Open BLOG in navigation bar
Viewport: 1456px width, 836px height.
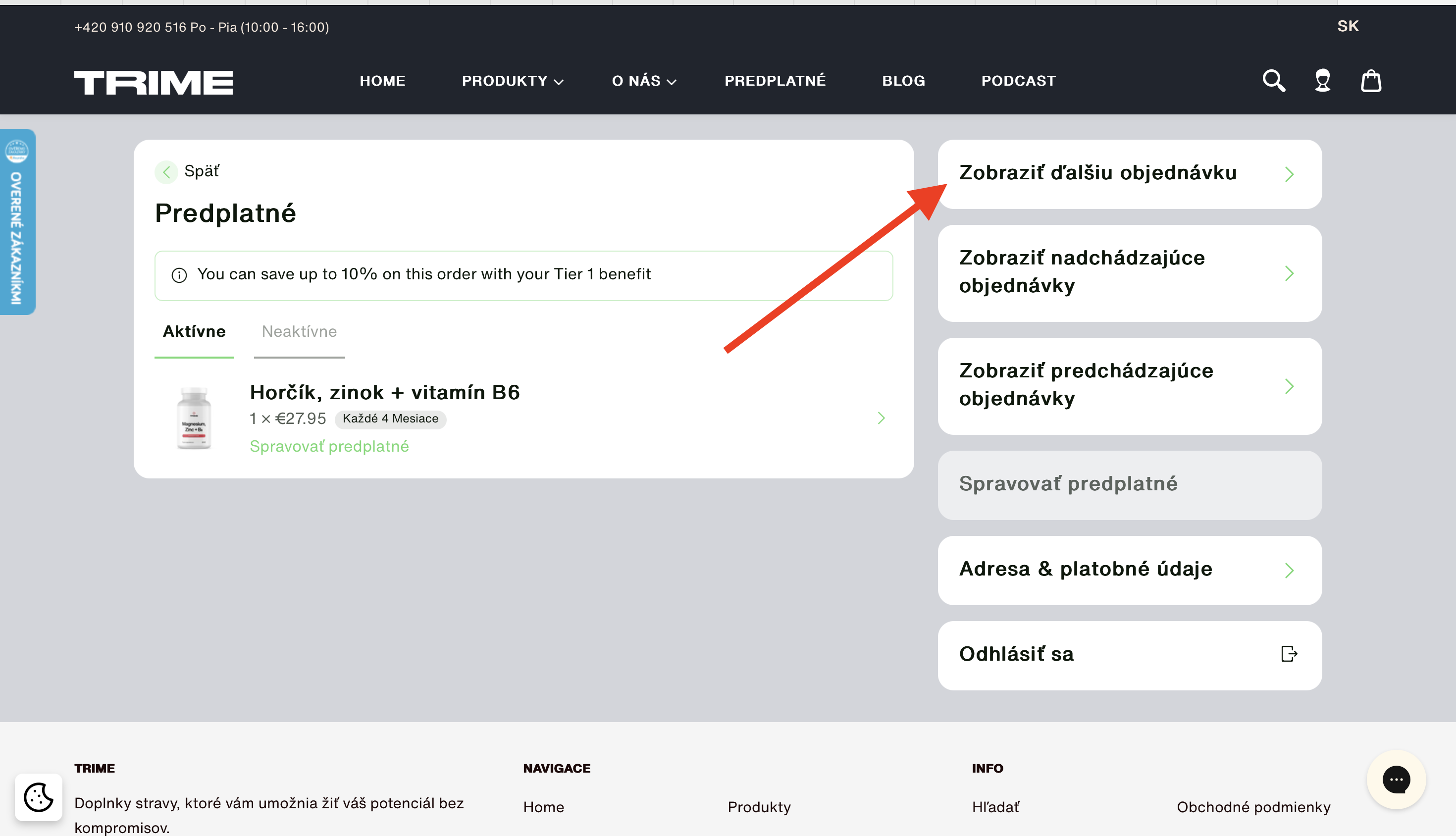click(x=904, y=81)
